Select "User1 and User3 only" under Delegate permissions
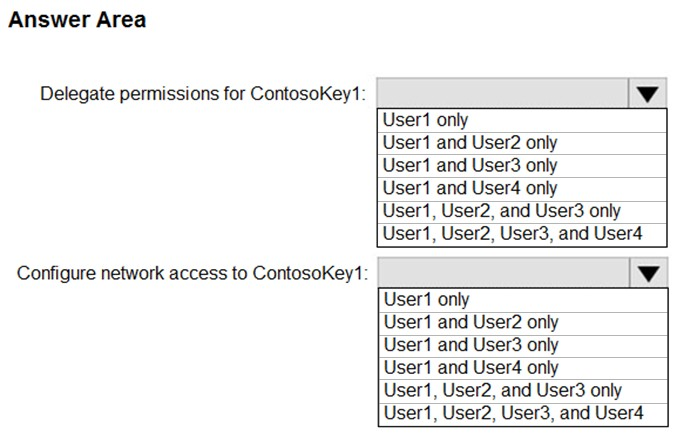 (522, 166)
